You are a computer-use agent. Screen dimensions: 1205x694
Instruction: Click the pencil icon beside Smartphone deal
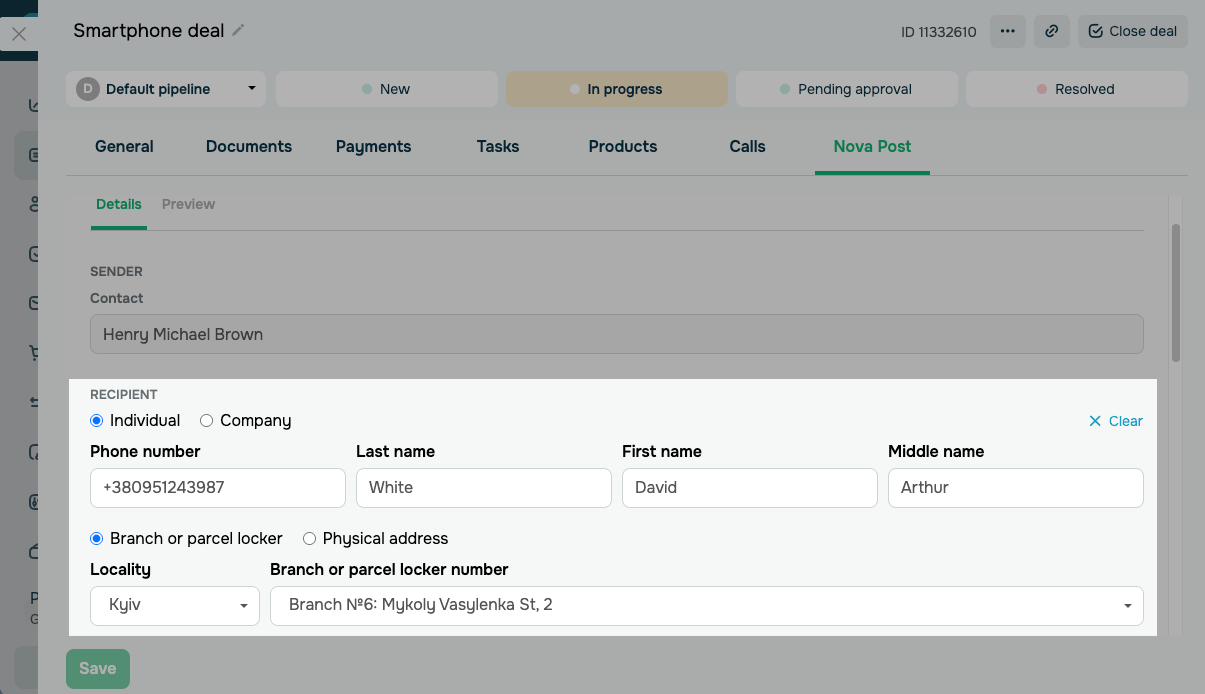click(x=238, y=31)
